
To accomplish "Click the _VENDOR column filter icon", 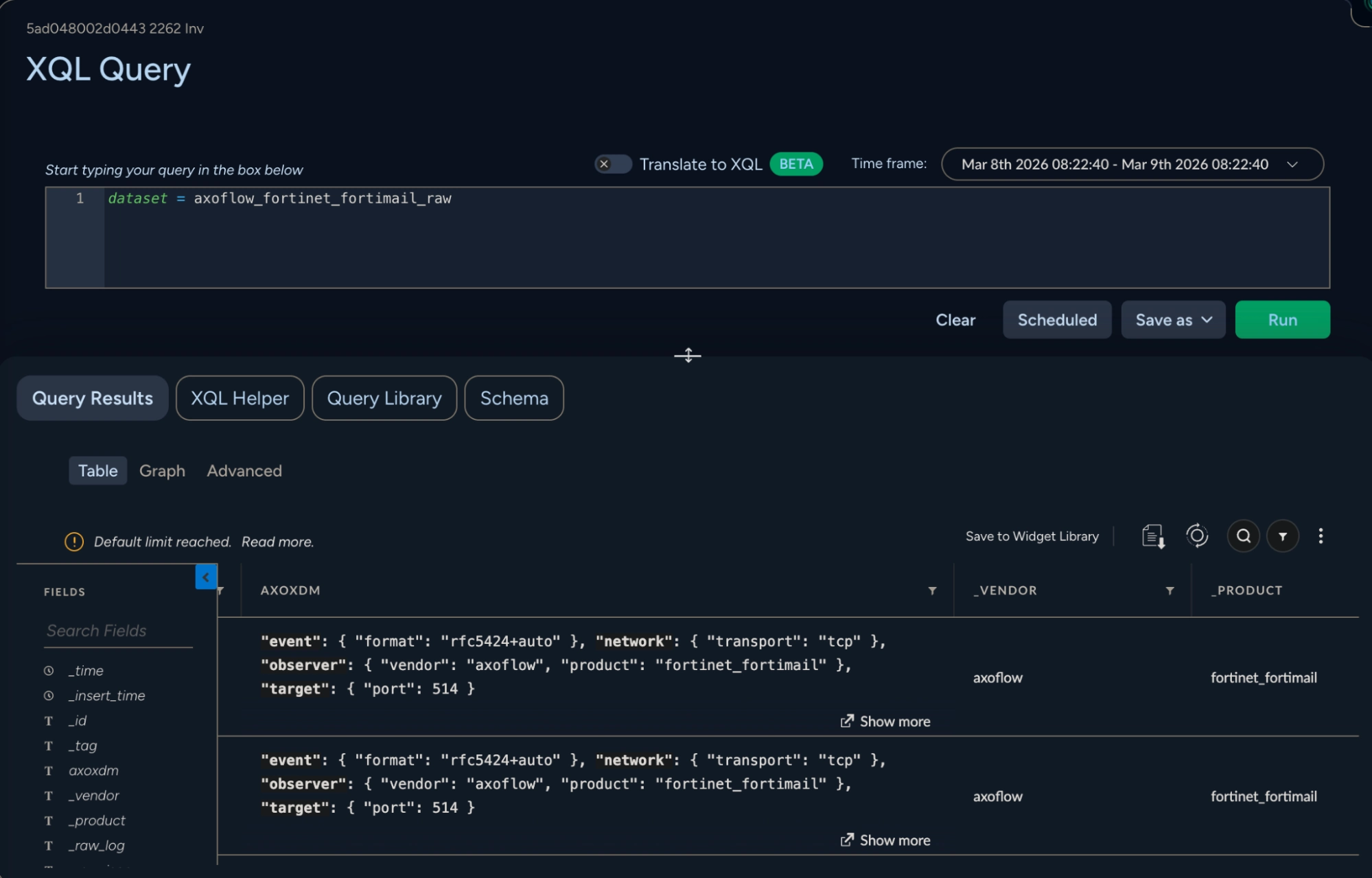I will [1170, 590].
